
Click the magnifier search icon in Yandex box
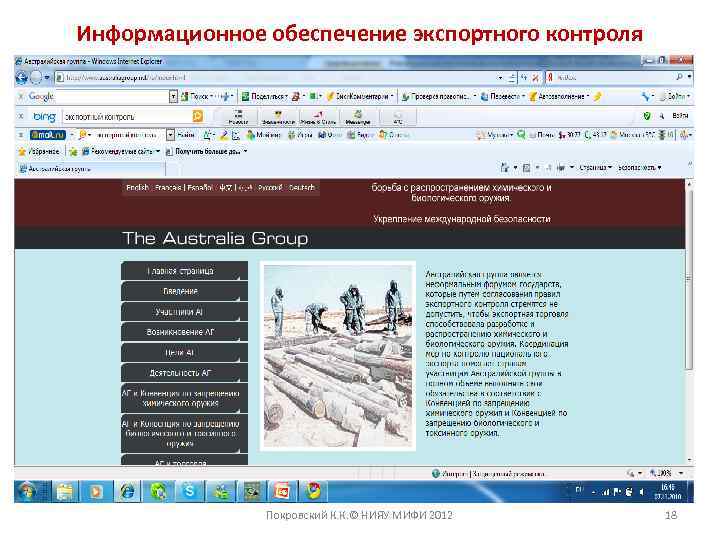pos(679,77)
